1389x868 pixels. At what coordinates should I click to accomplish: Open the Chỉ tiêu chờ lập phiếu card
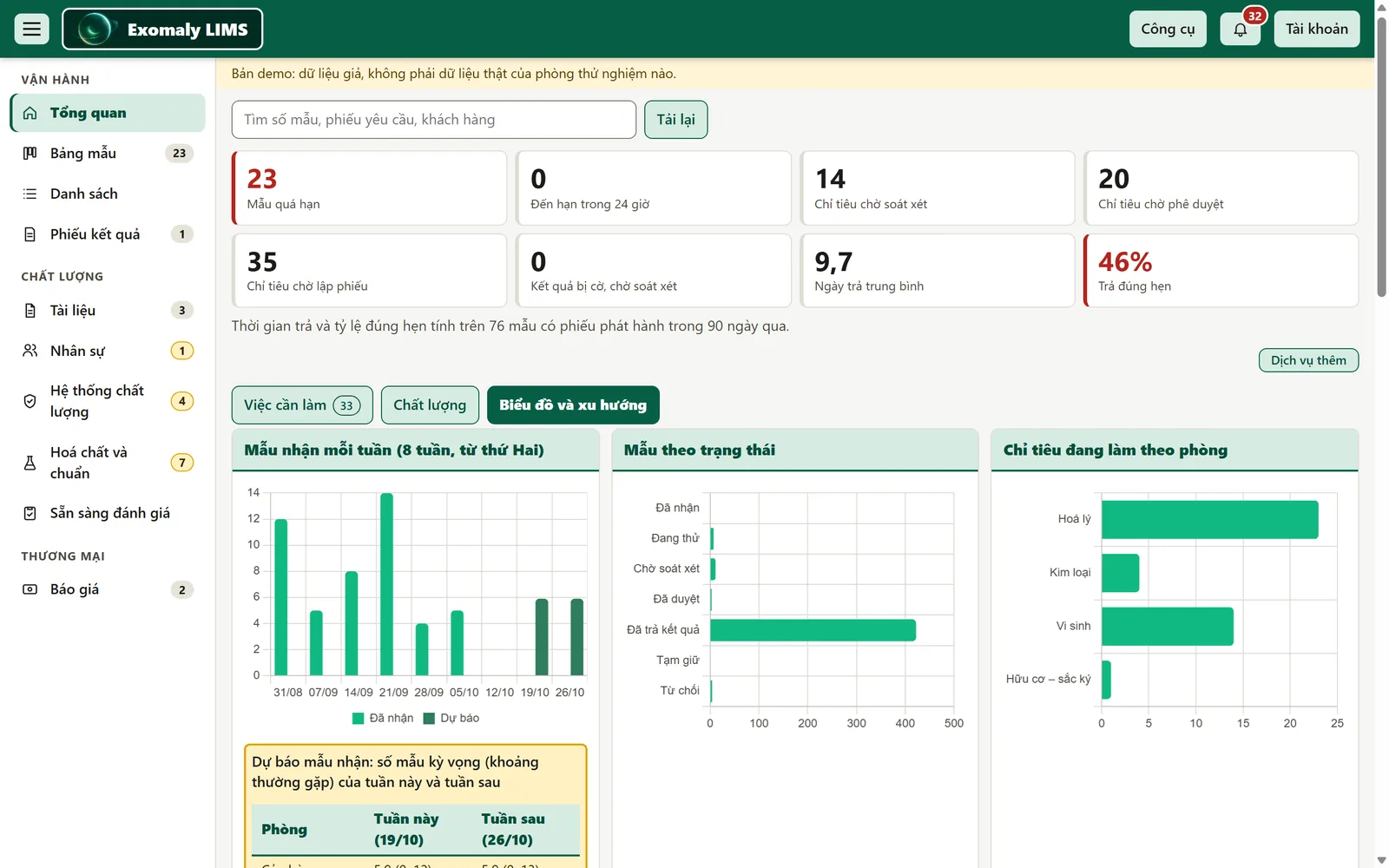369,271
